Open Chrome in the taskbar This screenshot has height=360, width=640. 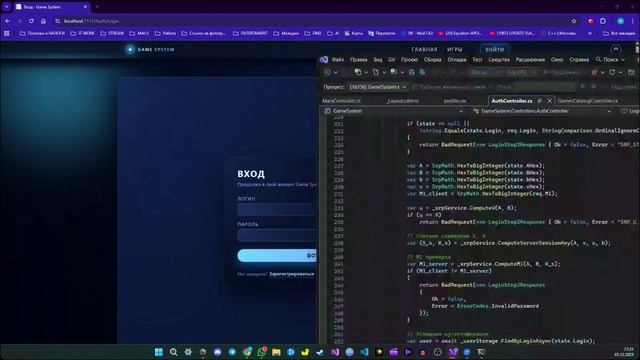click(x=247, y=352)
